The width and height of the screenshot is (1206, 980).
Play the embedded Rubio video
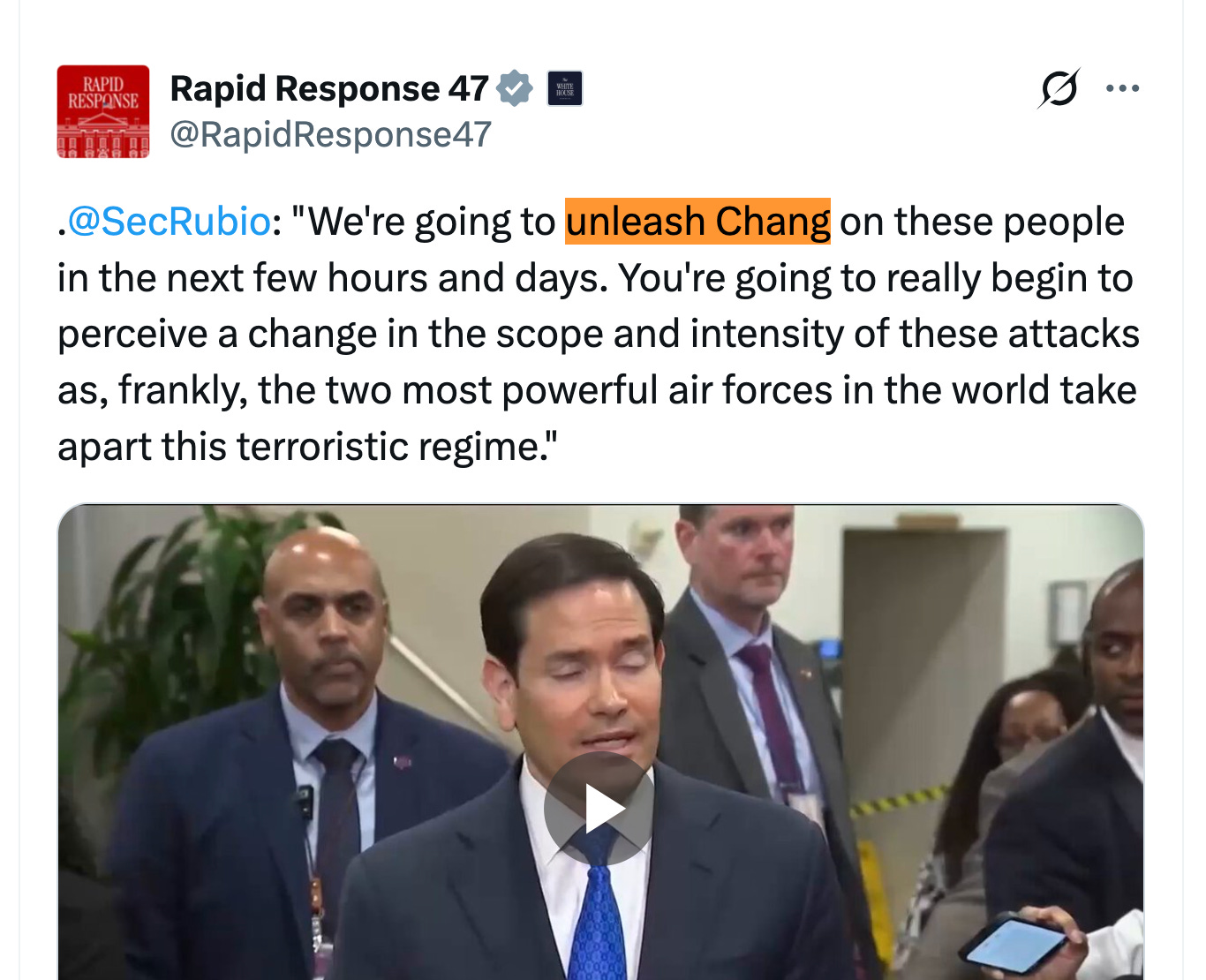coord(599,808)
